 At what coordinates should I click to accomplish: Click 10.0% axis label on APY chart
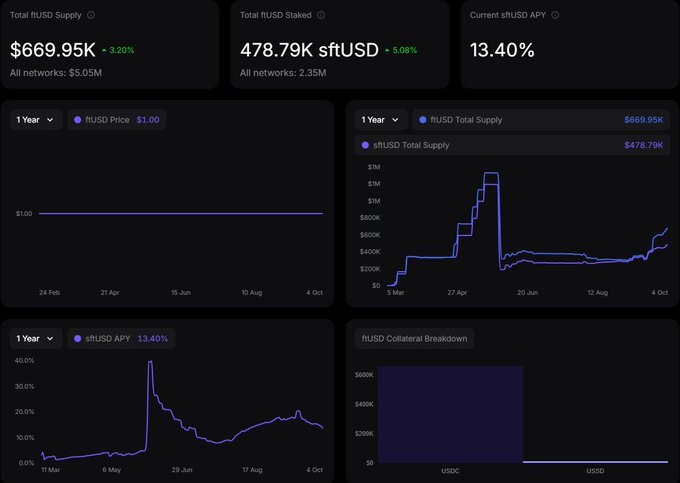pyautogui.click(x=25, y=437)
